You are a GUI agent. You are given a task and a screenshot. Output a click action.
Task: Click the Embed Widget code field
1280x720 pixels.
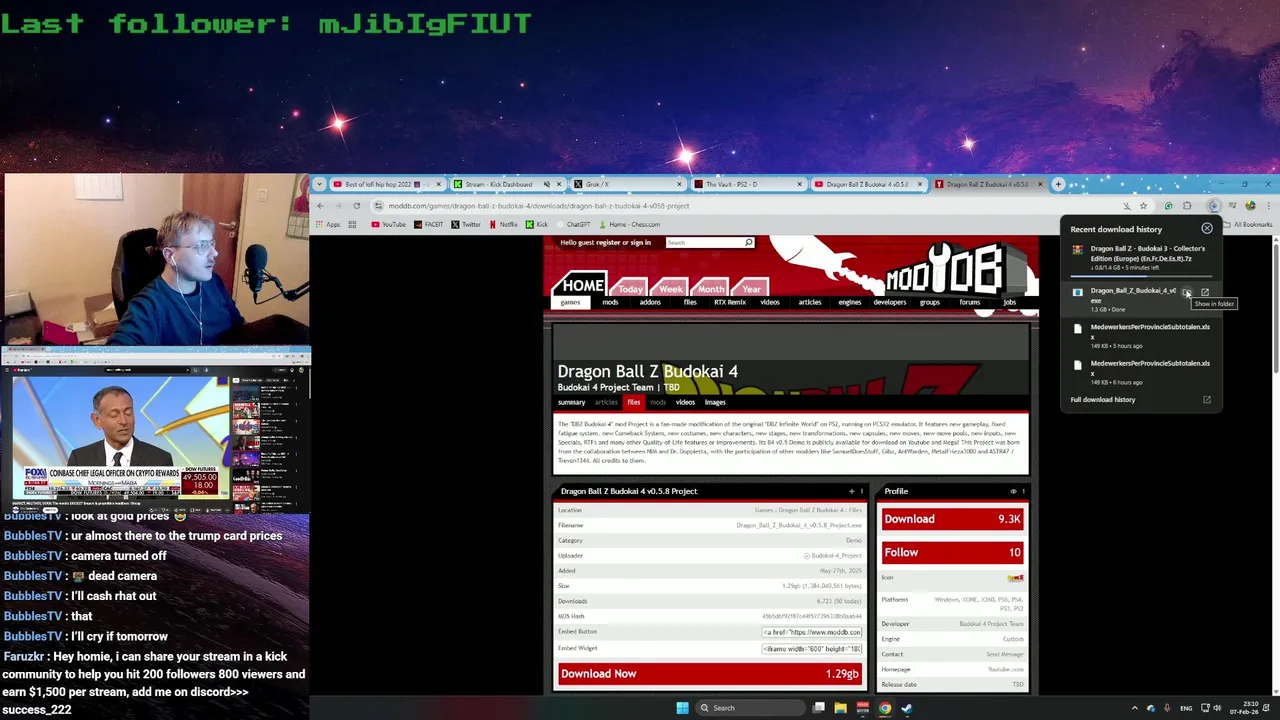(811, 649)
